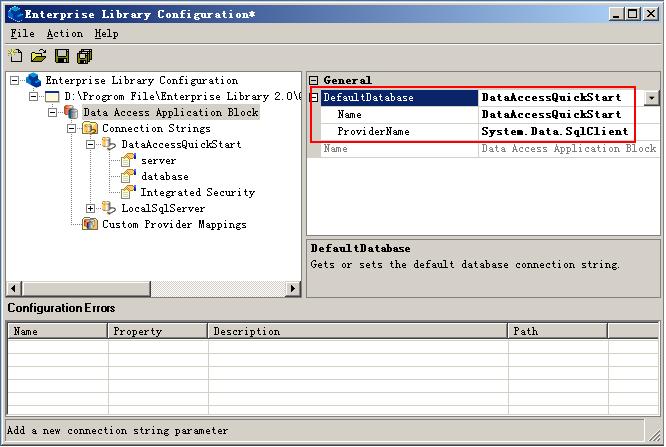Open the Action menu
Image resolution: width=666 pixels, height=447 pixels.
click(x=64, y=33)
